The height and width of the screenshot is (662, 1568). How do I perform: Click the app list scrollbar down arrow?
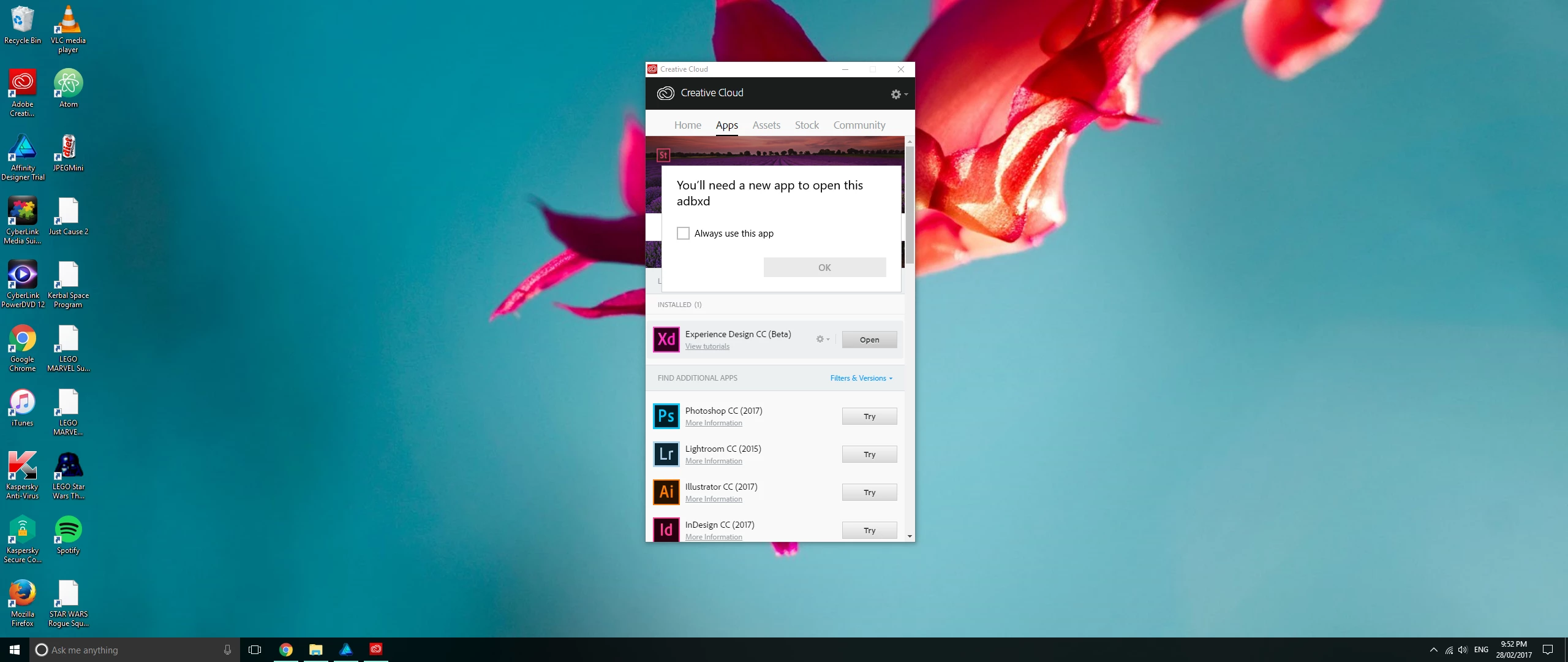click(910, 536)
